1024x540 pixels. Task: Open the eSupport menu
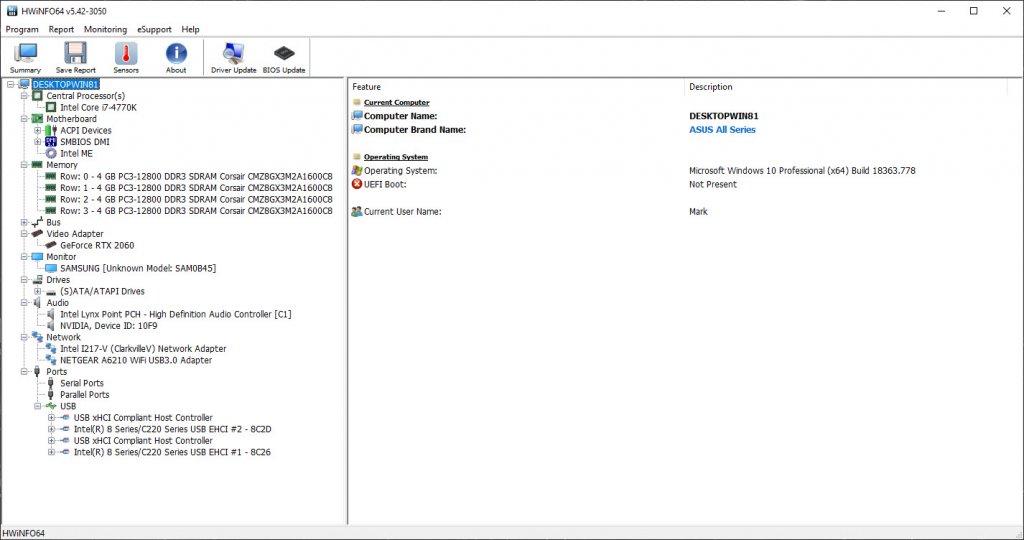coord(154,29)
